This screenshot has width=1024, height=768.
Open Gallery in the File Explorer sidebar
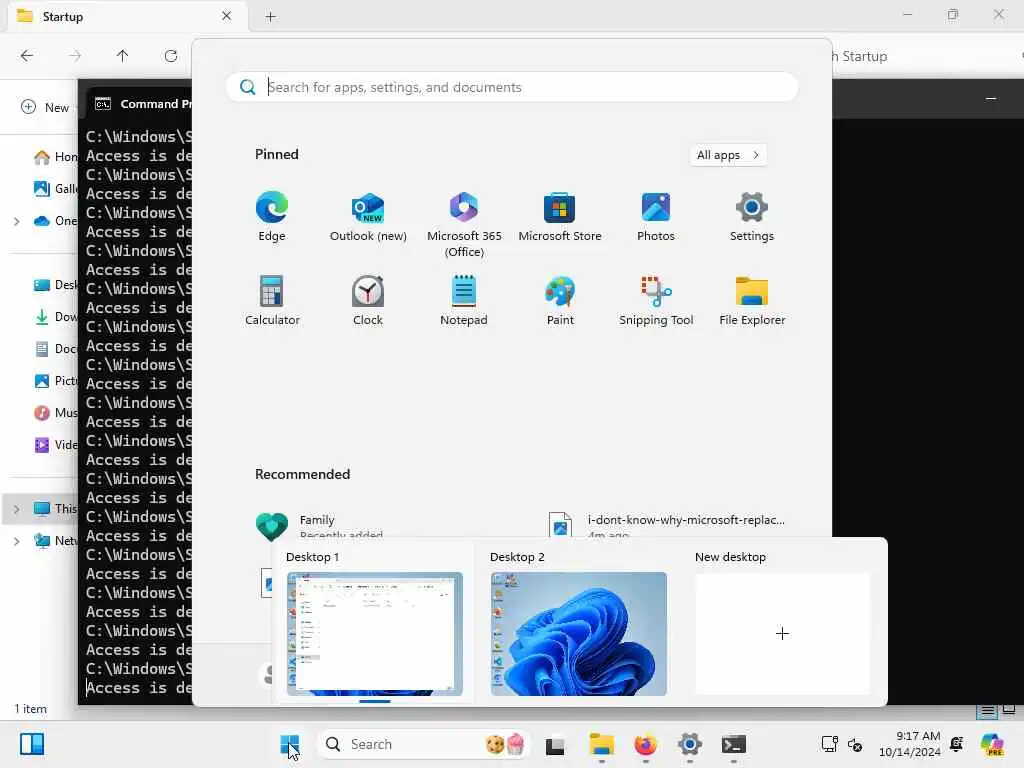[56, 189]
